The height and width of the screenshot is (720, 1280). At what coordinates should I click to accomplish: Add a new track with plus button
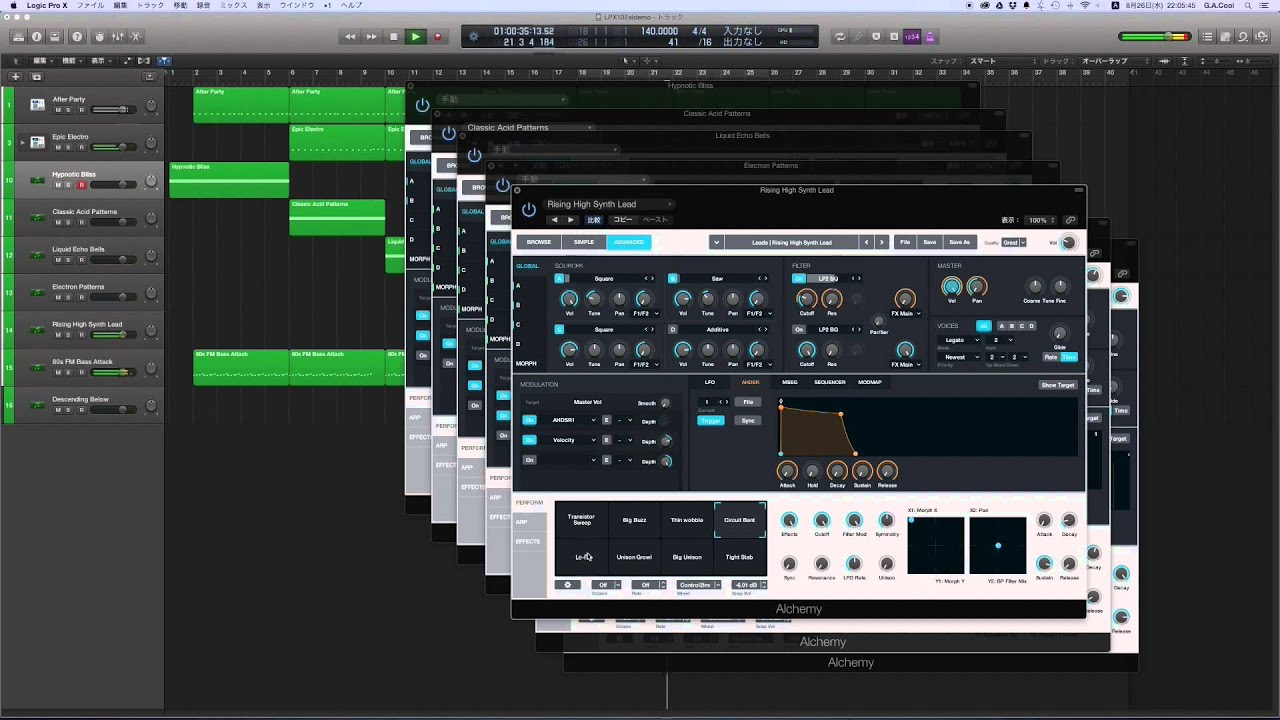[x=16, y=76]
